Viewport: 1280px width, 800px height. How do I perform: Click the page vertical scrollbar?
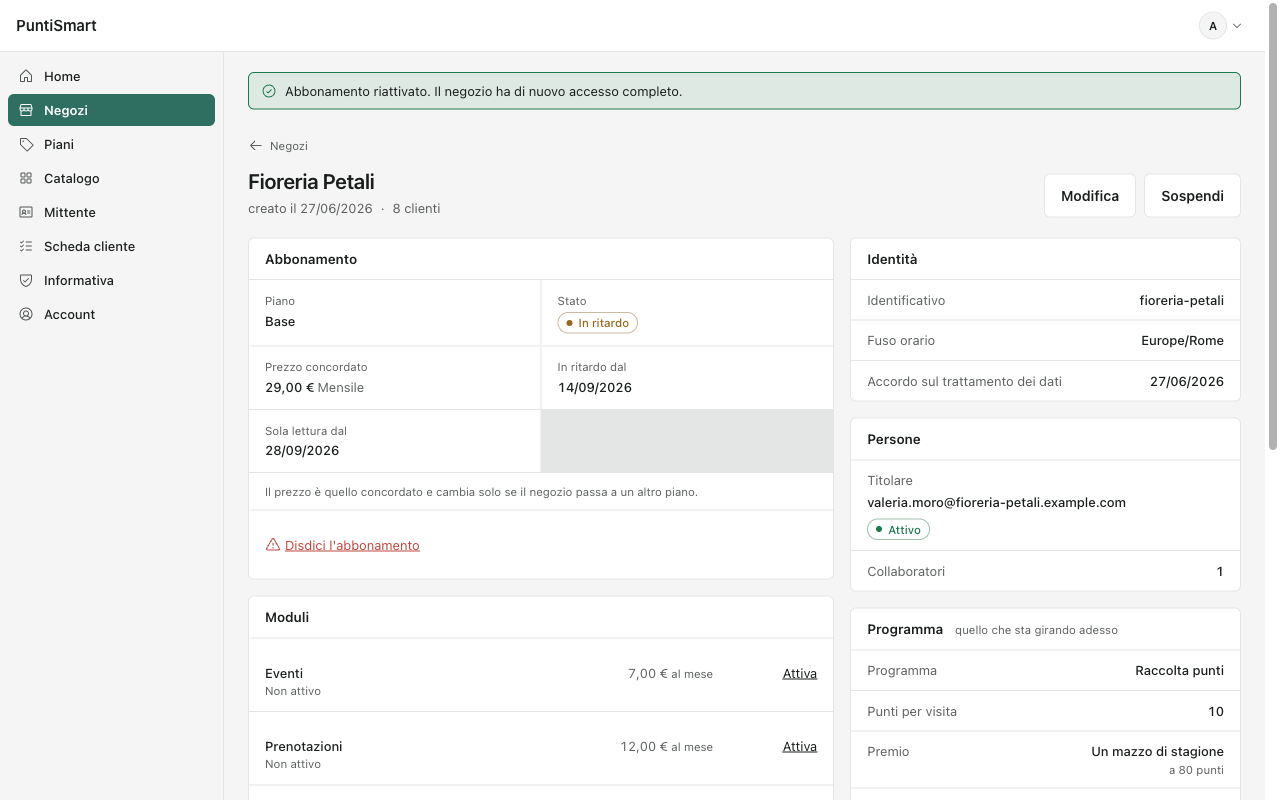(1272, 225)
